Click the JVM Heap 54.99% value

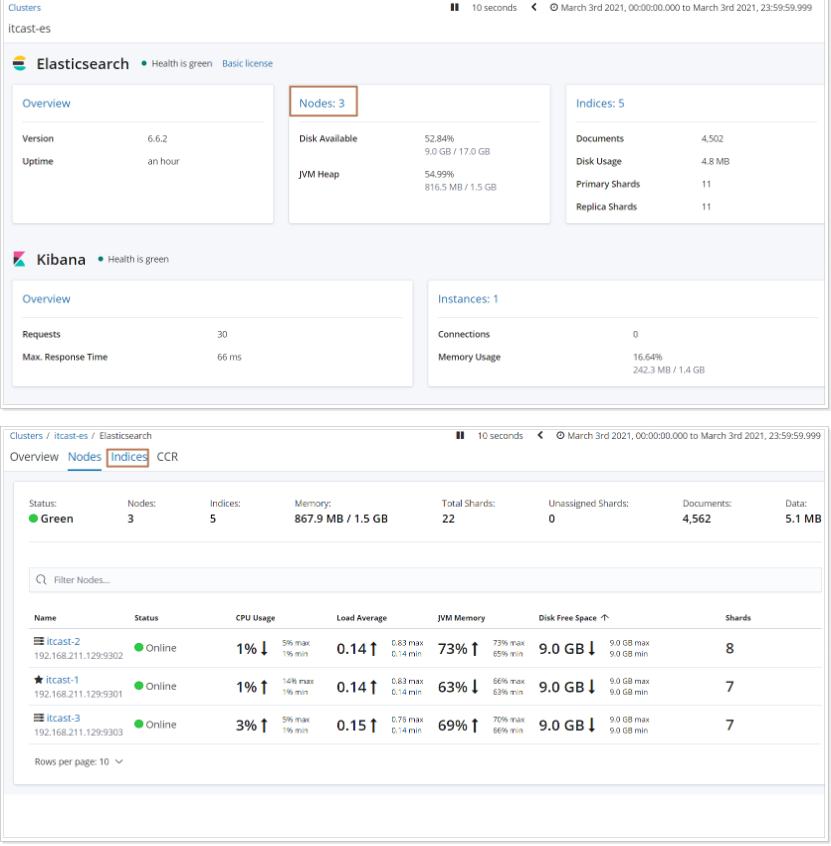click(439, 174)
